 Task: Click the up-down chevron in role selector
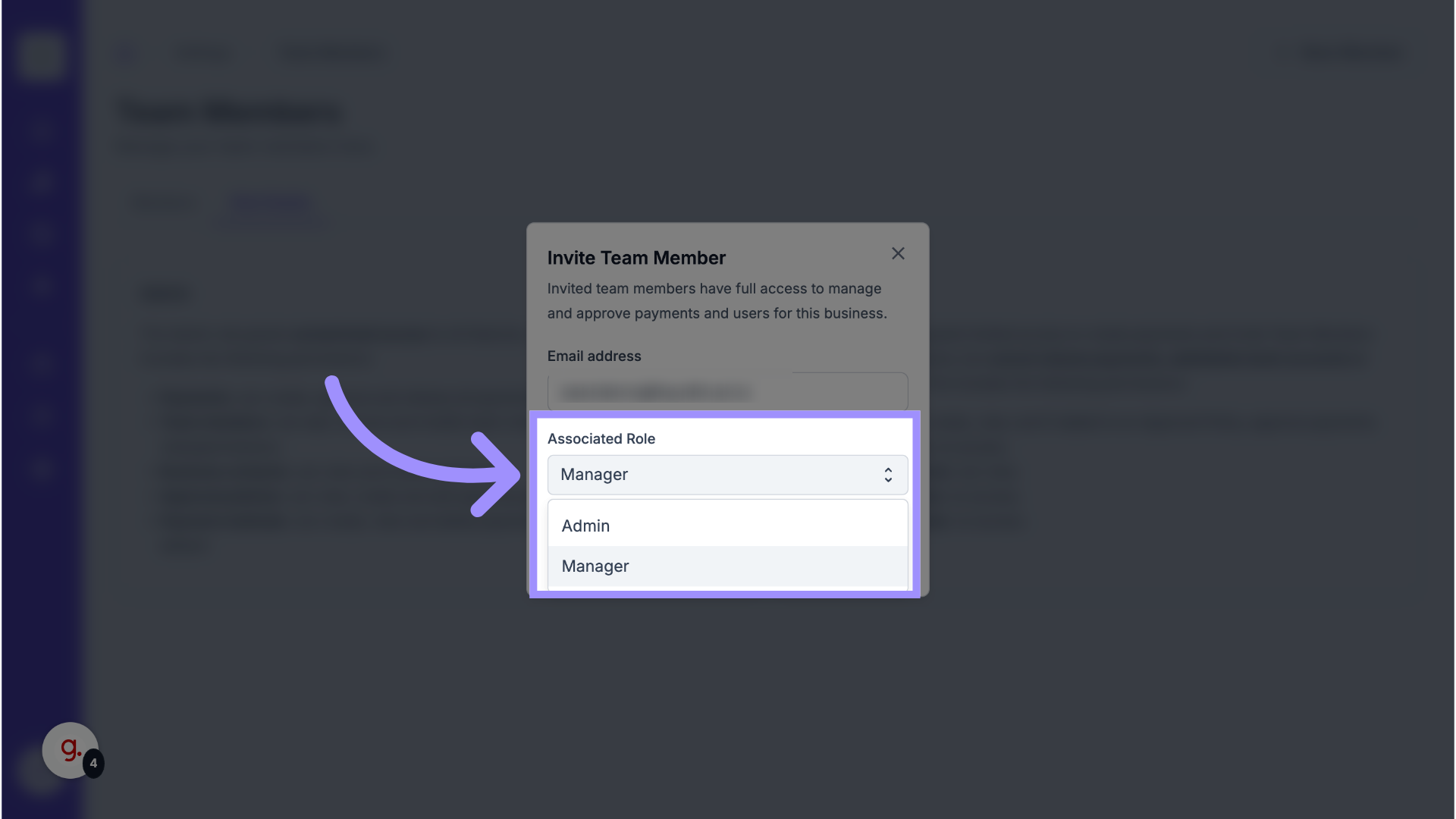[x=888, y=475]
